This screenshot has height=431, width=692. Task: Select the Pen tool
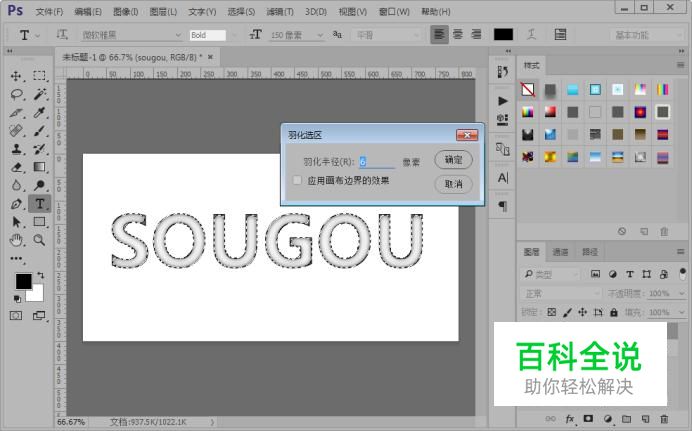[16, 204]
